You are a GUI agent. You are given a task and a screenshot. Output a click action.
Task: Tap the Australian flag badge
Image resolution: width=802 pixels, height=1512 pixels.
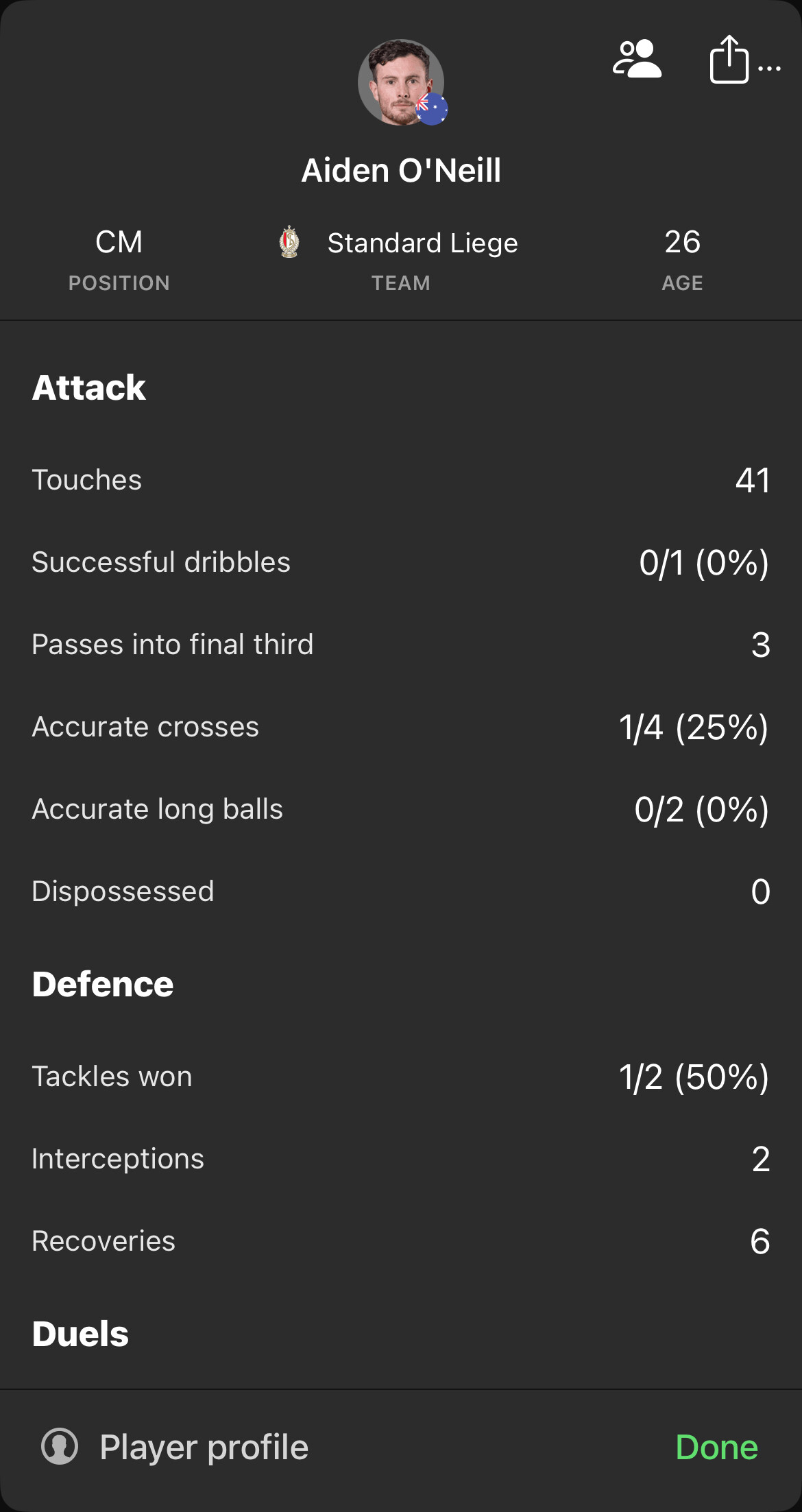pos(432,108)
